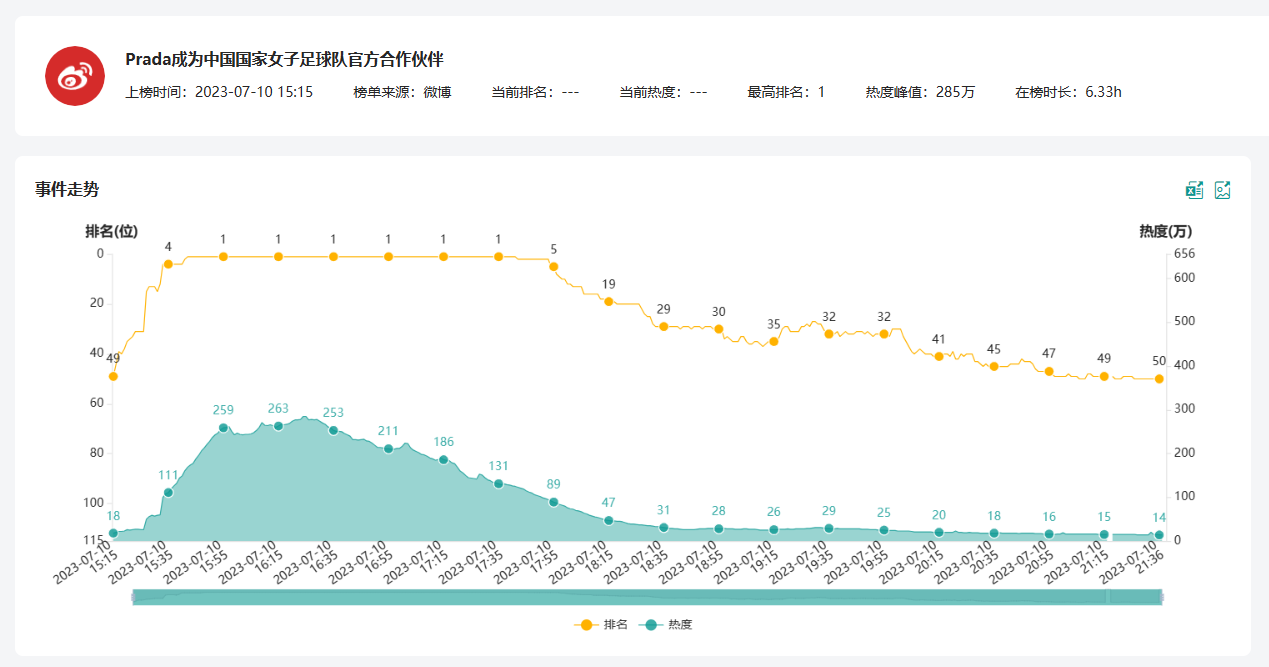
Task: Select final rank 50 point at 21:36
Action: click(1159, 379)
